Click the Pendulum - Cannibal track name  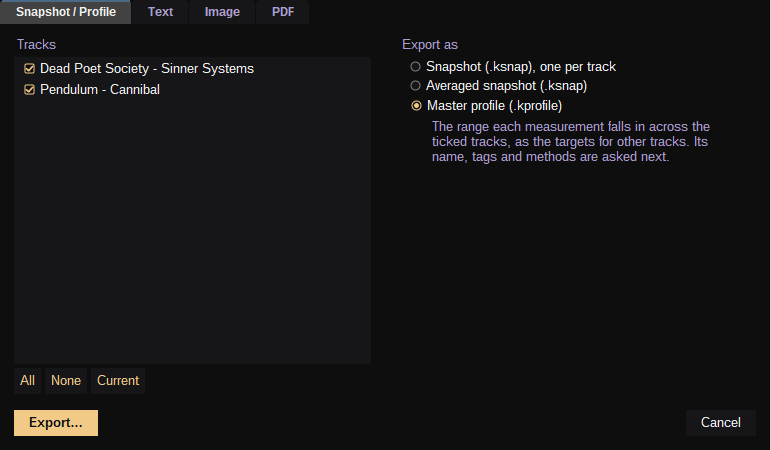pyautogui.click(x=100, y=89)
